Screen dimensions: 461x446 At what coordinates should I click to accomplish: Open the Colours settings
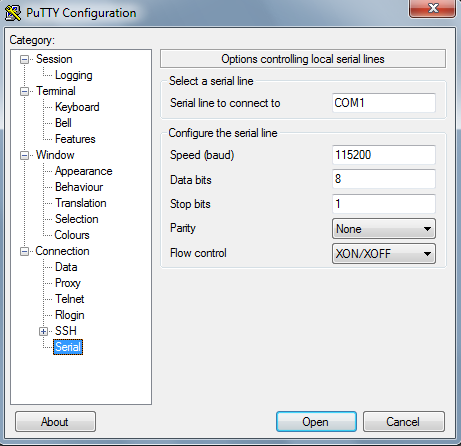pos(72,235)
